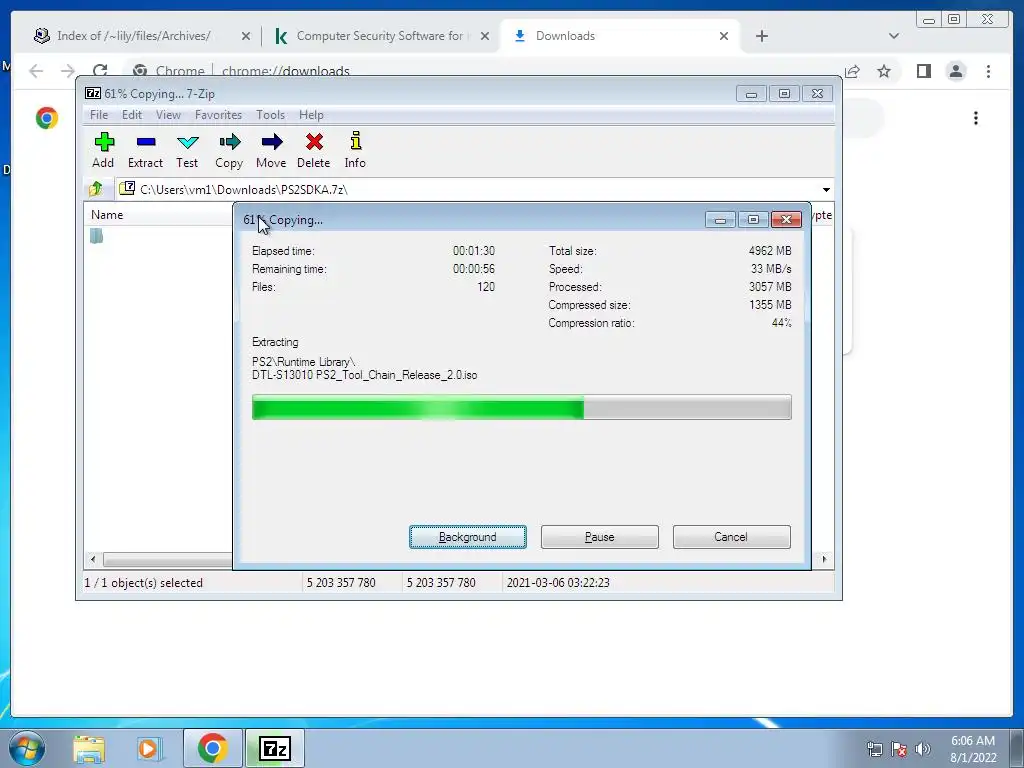Click the status date 2021-03-06 03:22:23
Screen dimensions: 1024x768
click(558, 583)
